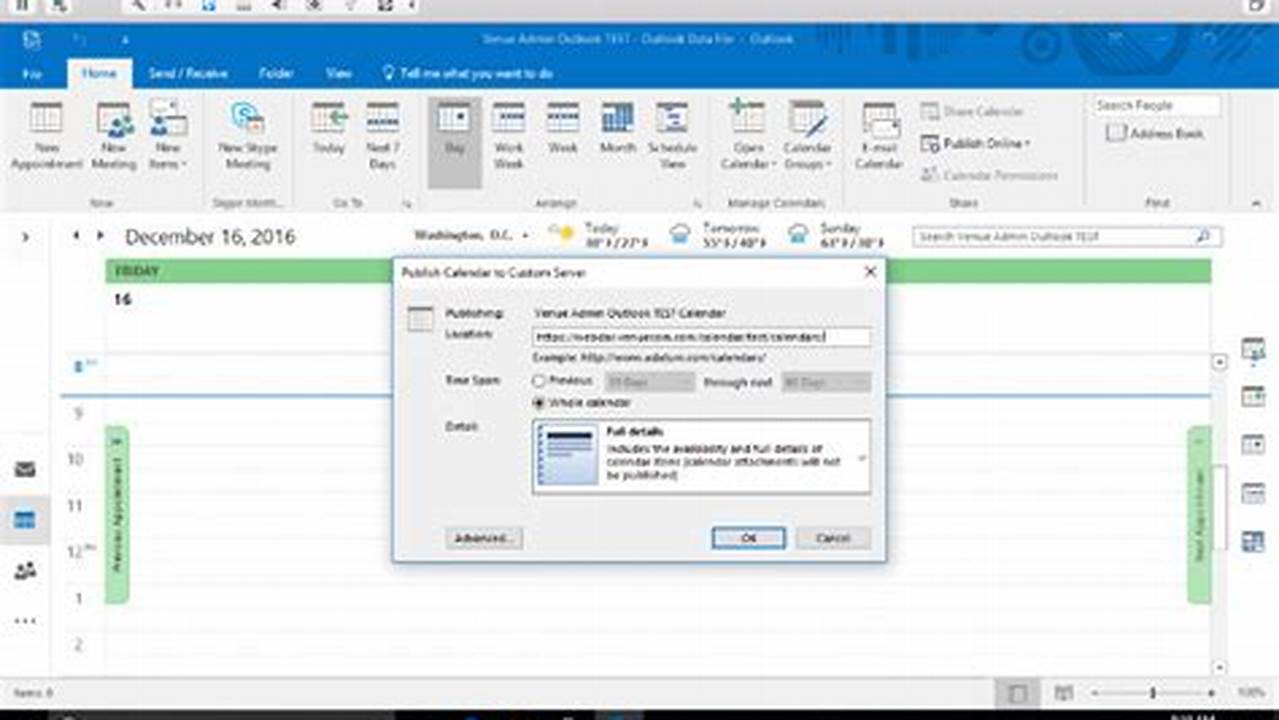
Task: Click the Advanced button in the dialog
Action: click(x=484, y=538)
